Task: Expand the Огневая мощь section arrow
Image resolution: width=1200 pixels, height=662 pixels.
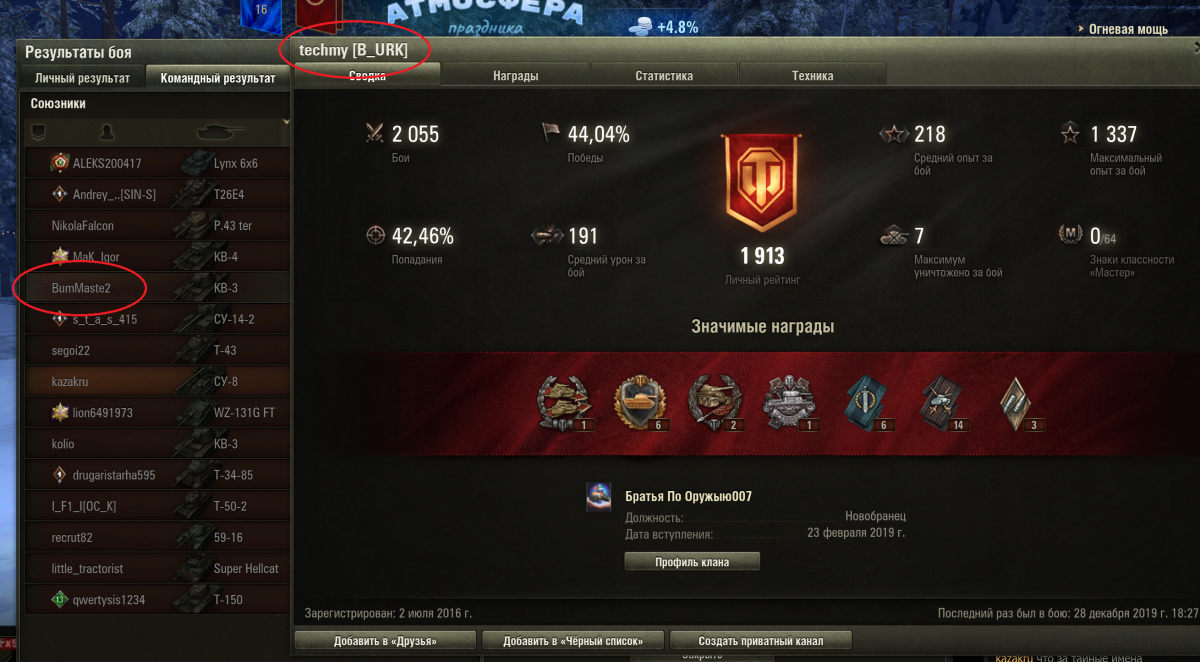Action: (x=1082, y=30)
